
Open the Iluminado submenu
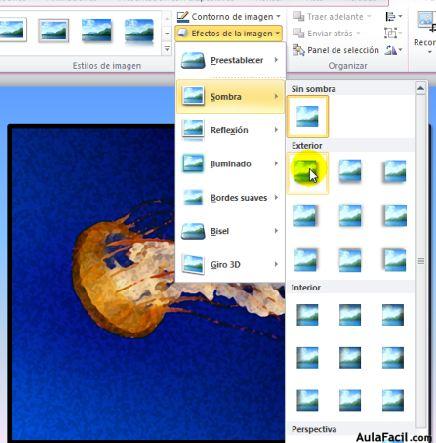(x=230, y=164)
